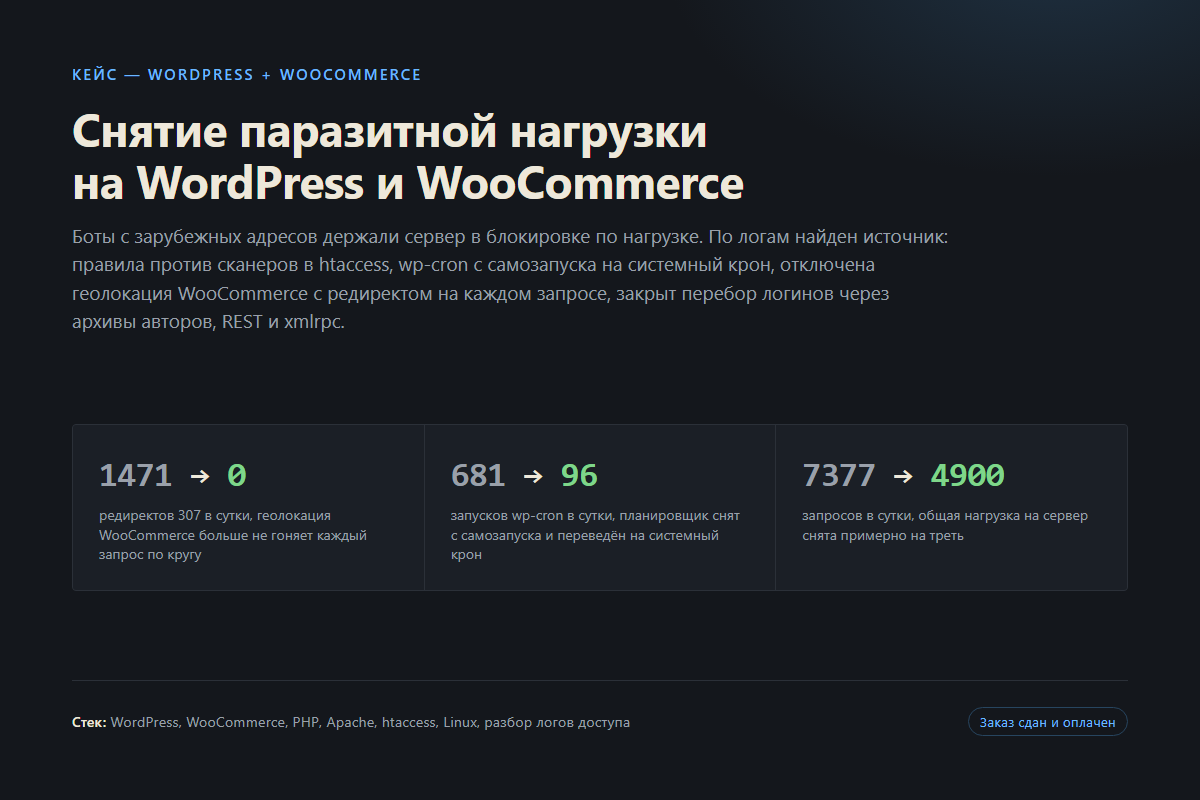Image resolution: width=1200 pixels, height=800 pixels.
Task: Click the arrow between 1471 and 0
Action: point(200,476)
